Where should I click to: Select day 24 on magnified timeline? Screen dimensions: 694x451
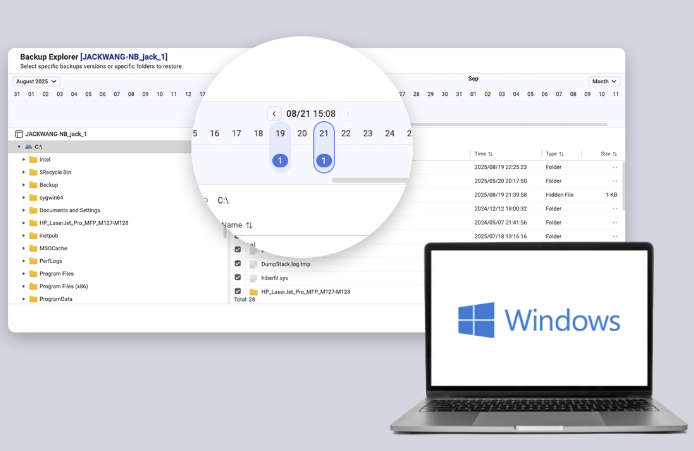pos(389,133)
